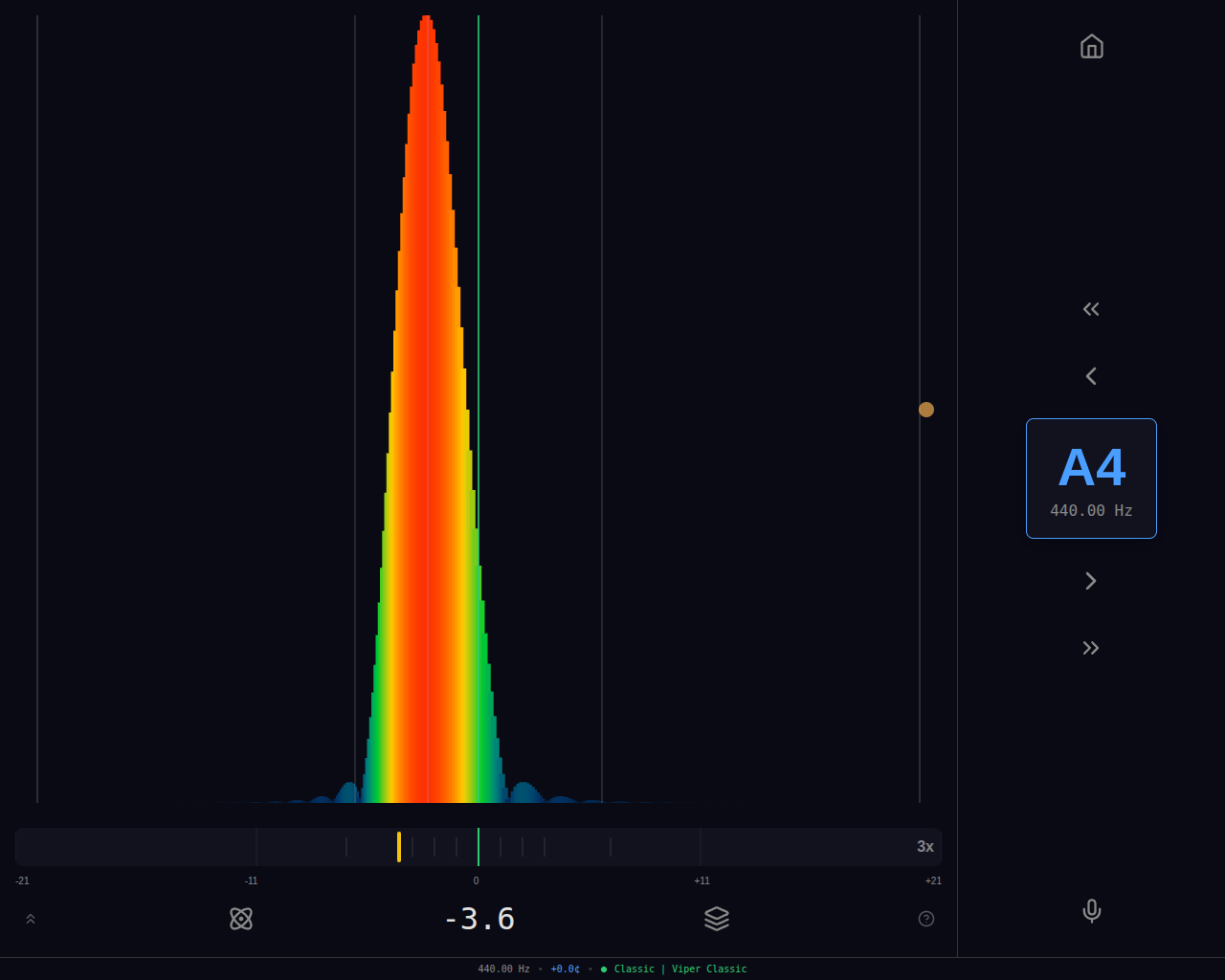
Task: Click the 440.00 Hz status bar entry
Action: tap(503, 969)
